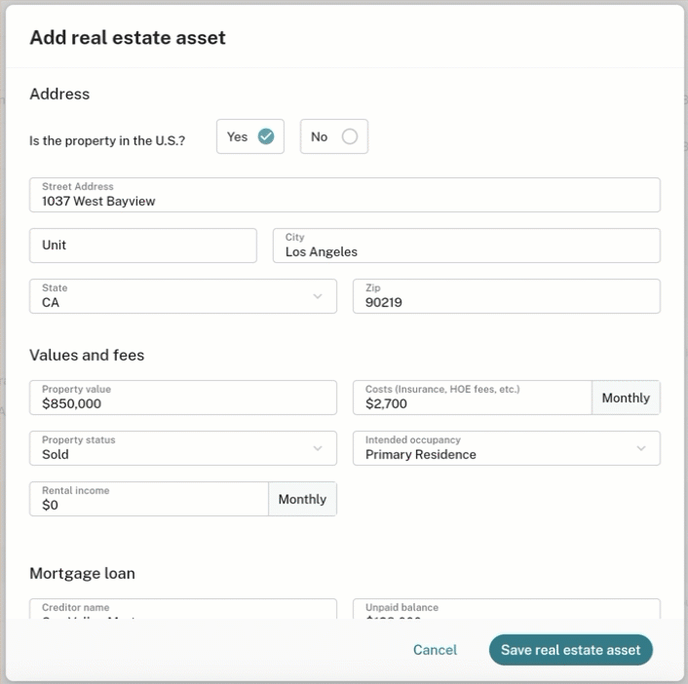
Task: Click the Unit input field
Action: (x=143, y=245)
